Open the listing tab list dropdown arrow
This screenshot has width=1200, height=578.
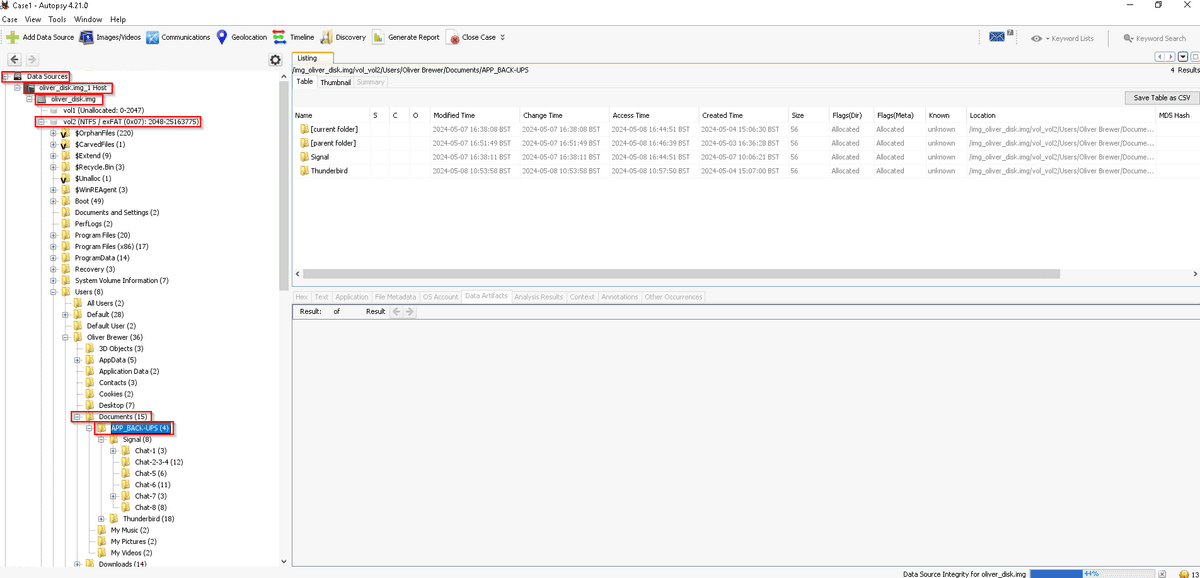1183,57
